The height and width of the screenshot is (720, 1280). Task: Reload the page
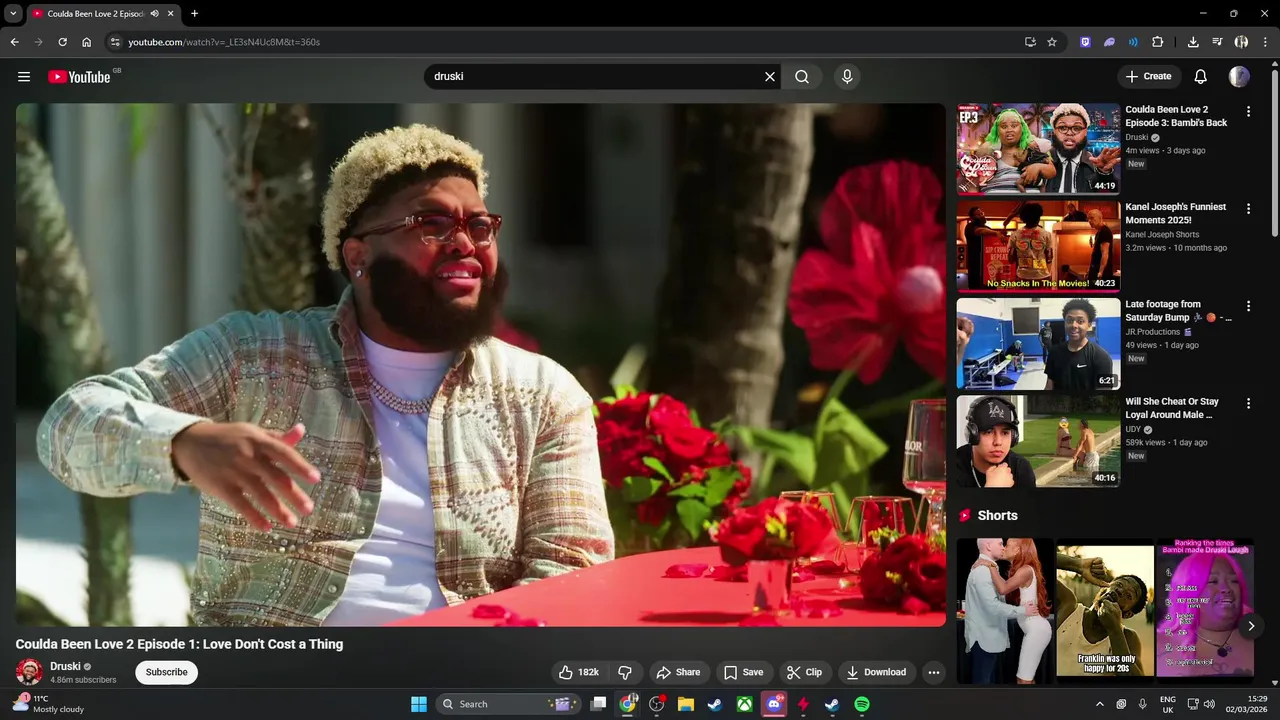62,42
